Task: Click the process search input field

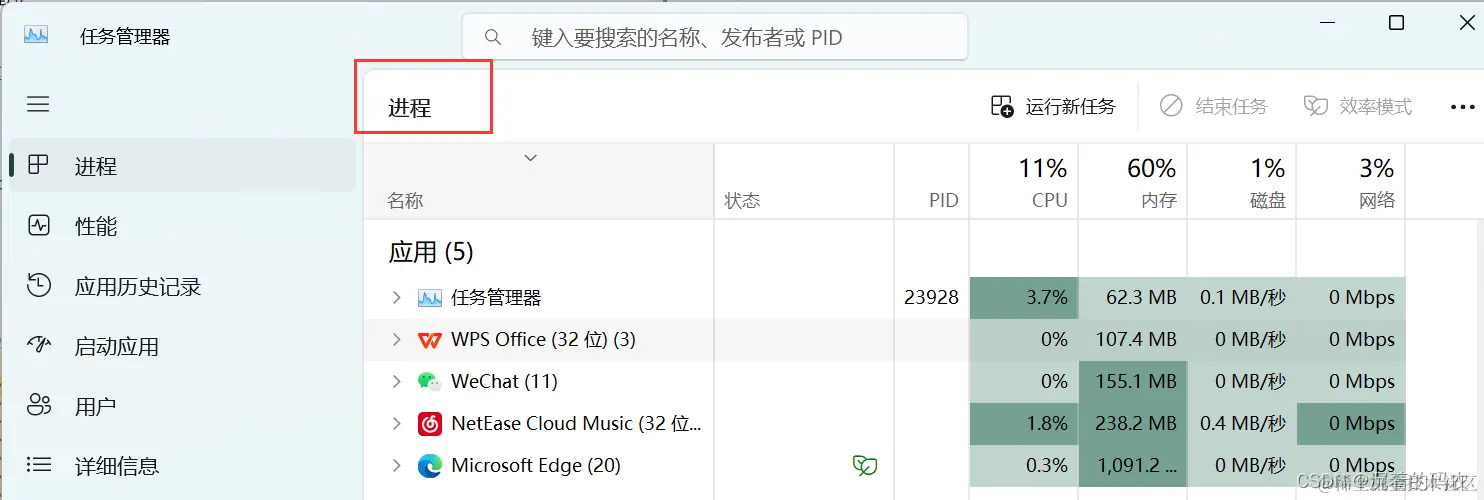Action: tap(715, 38)
